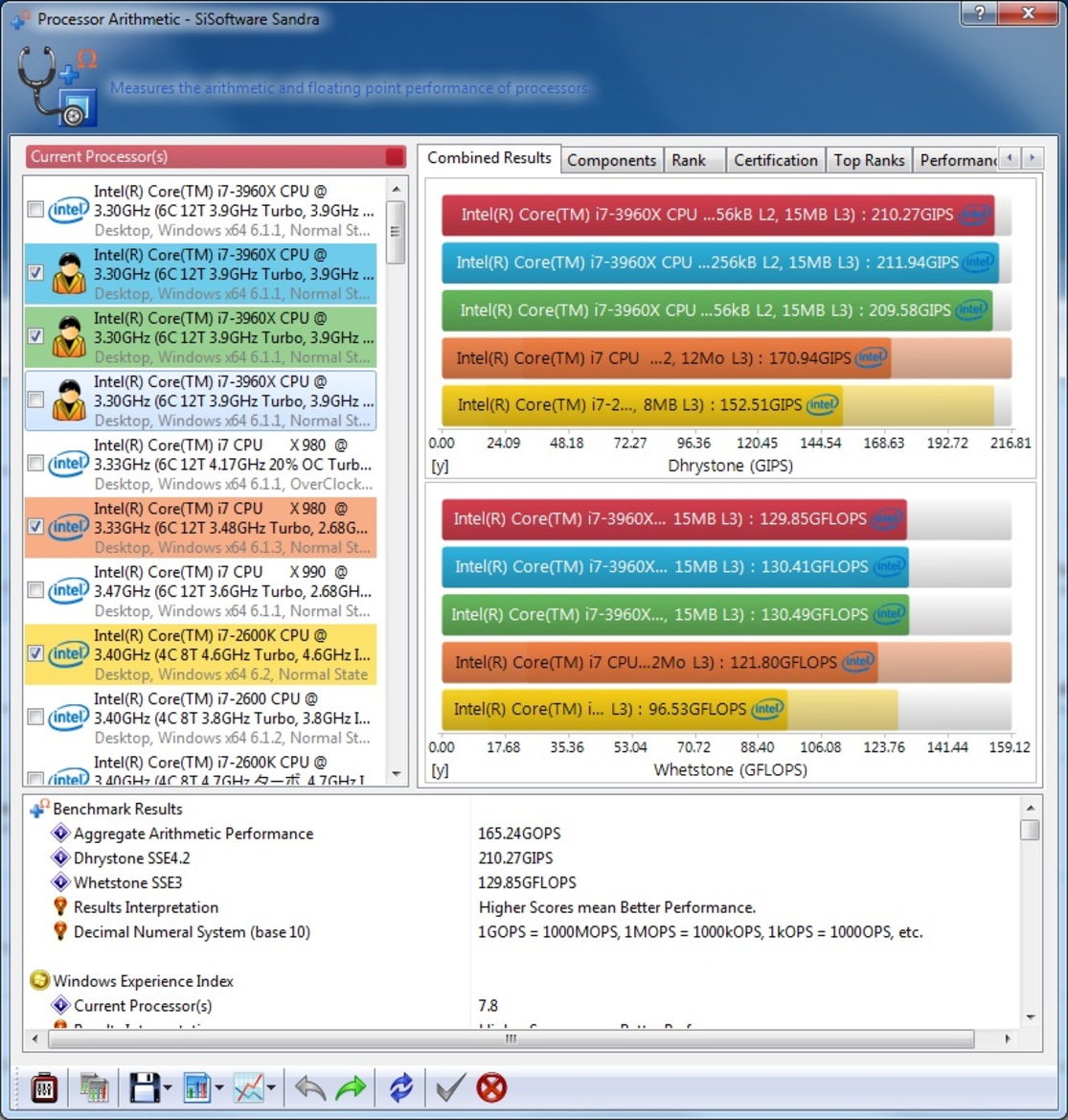Uncheck the yellow i7-2600K entry
The height and width of the screenshot is (1120, 1068).
click(x=35, y=653)
